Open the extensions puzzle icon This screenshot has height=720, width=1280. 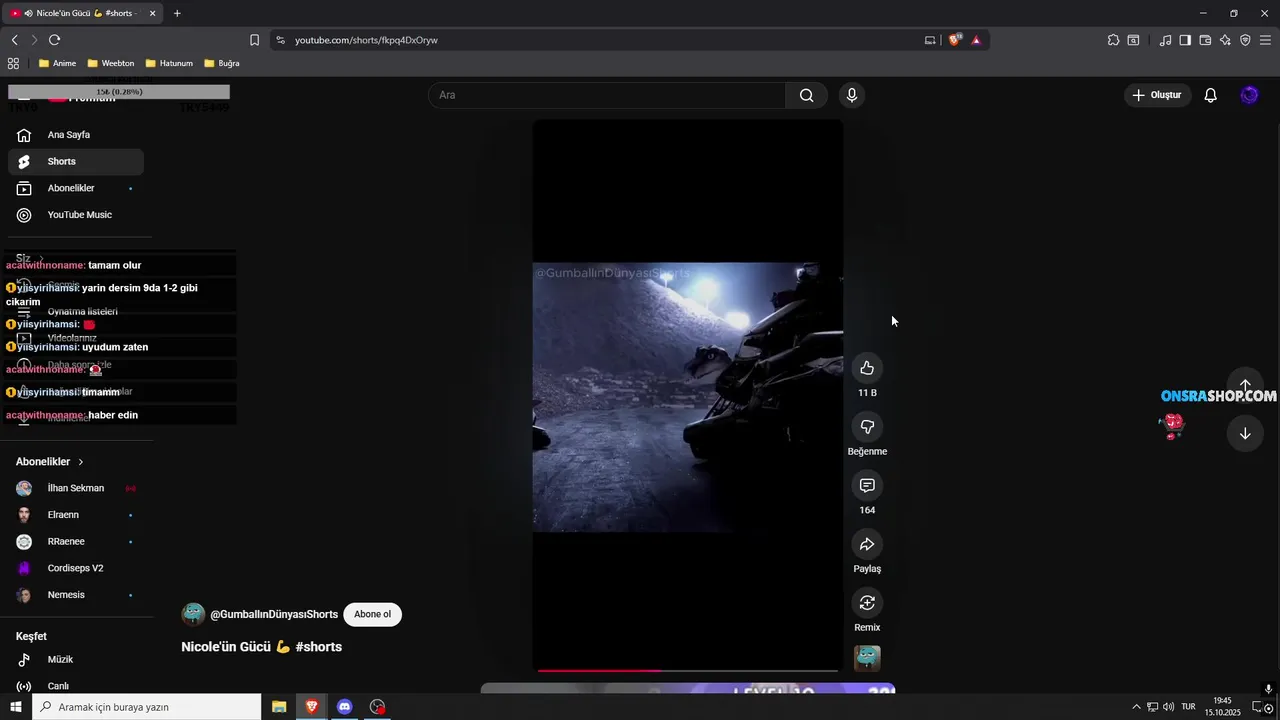tap(1113, 40)
